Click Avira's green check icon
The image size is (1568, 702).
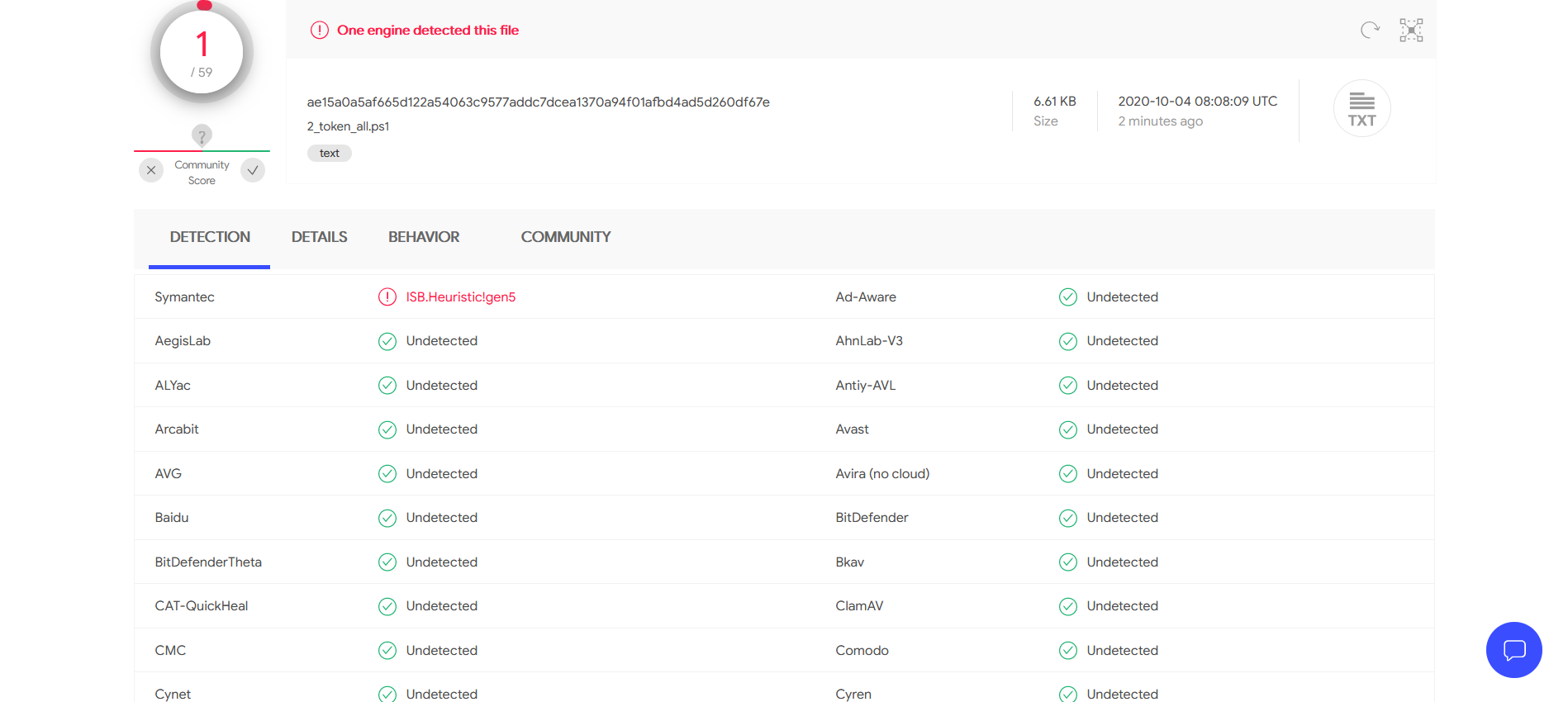click(1068, 474)
